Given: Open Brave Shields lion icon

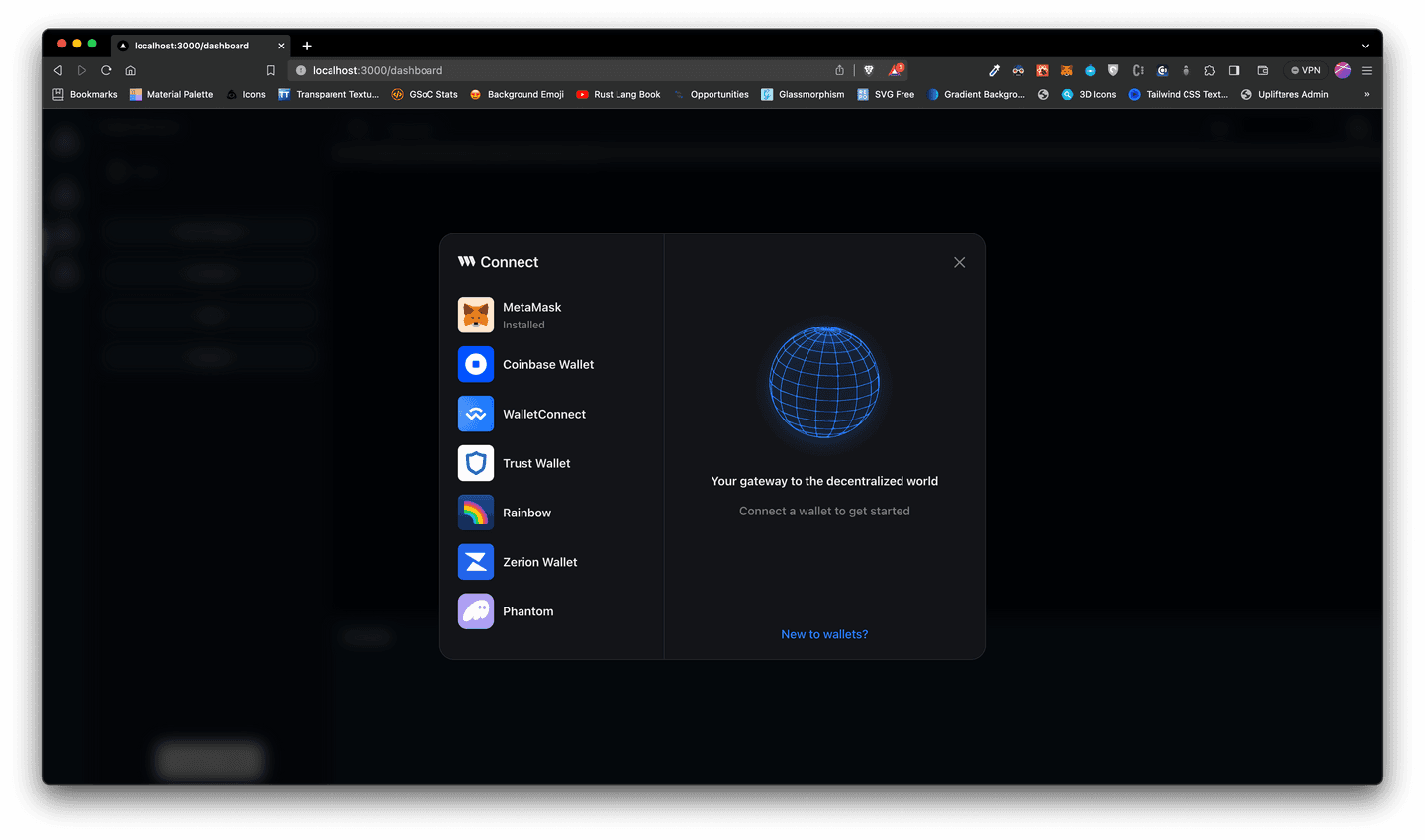Looking at the screenshot, I should point(869,70).
